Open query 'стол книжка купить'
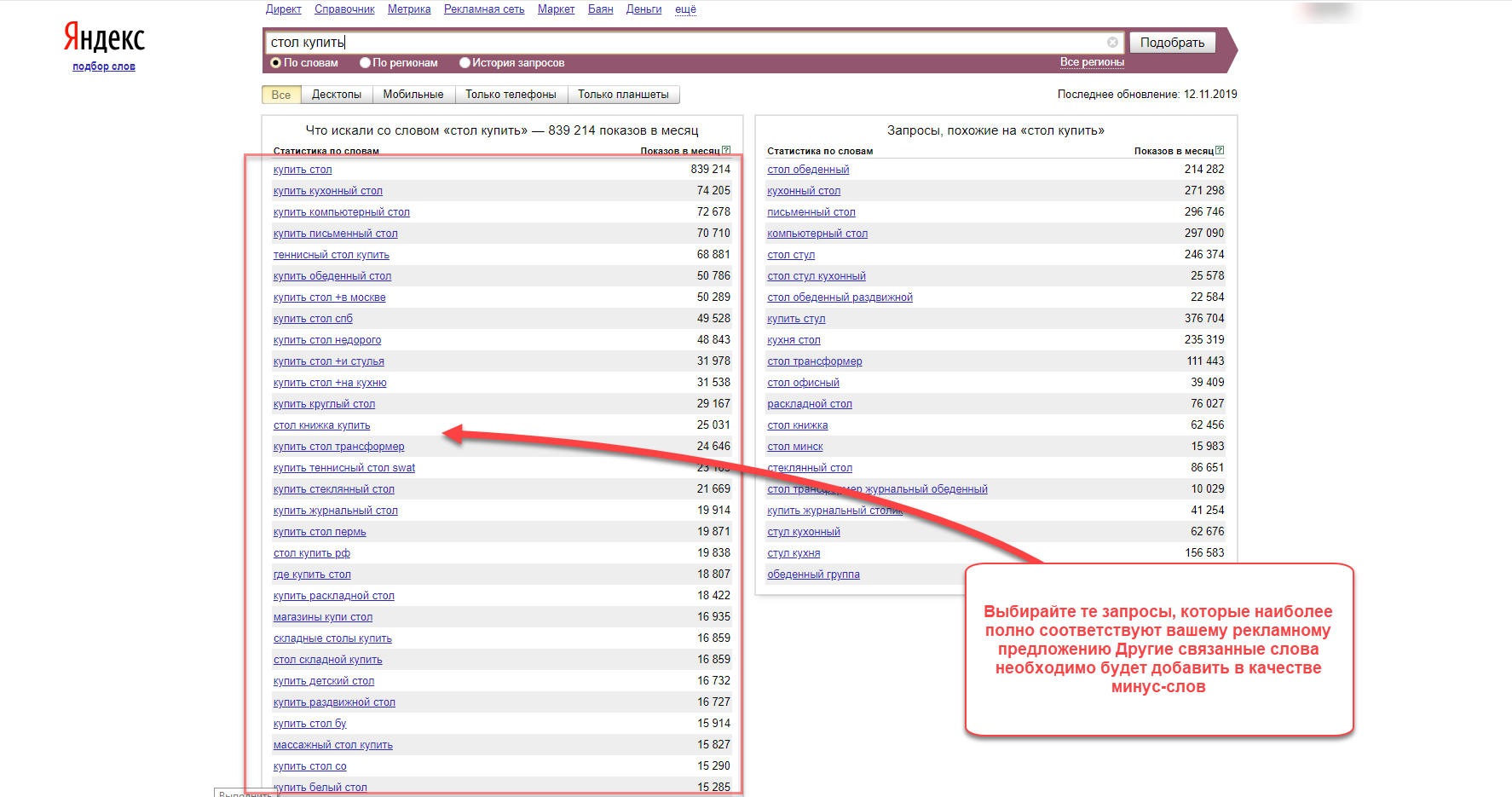Screen dimensions: 1512x797 tap(322, 425)
